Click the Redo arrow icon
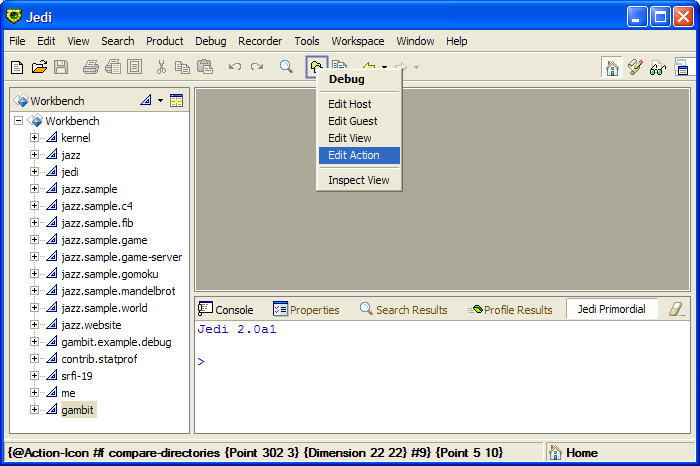This screenshot has height=466, width=700. (257, 67)
